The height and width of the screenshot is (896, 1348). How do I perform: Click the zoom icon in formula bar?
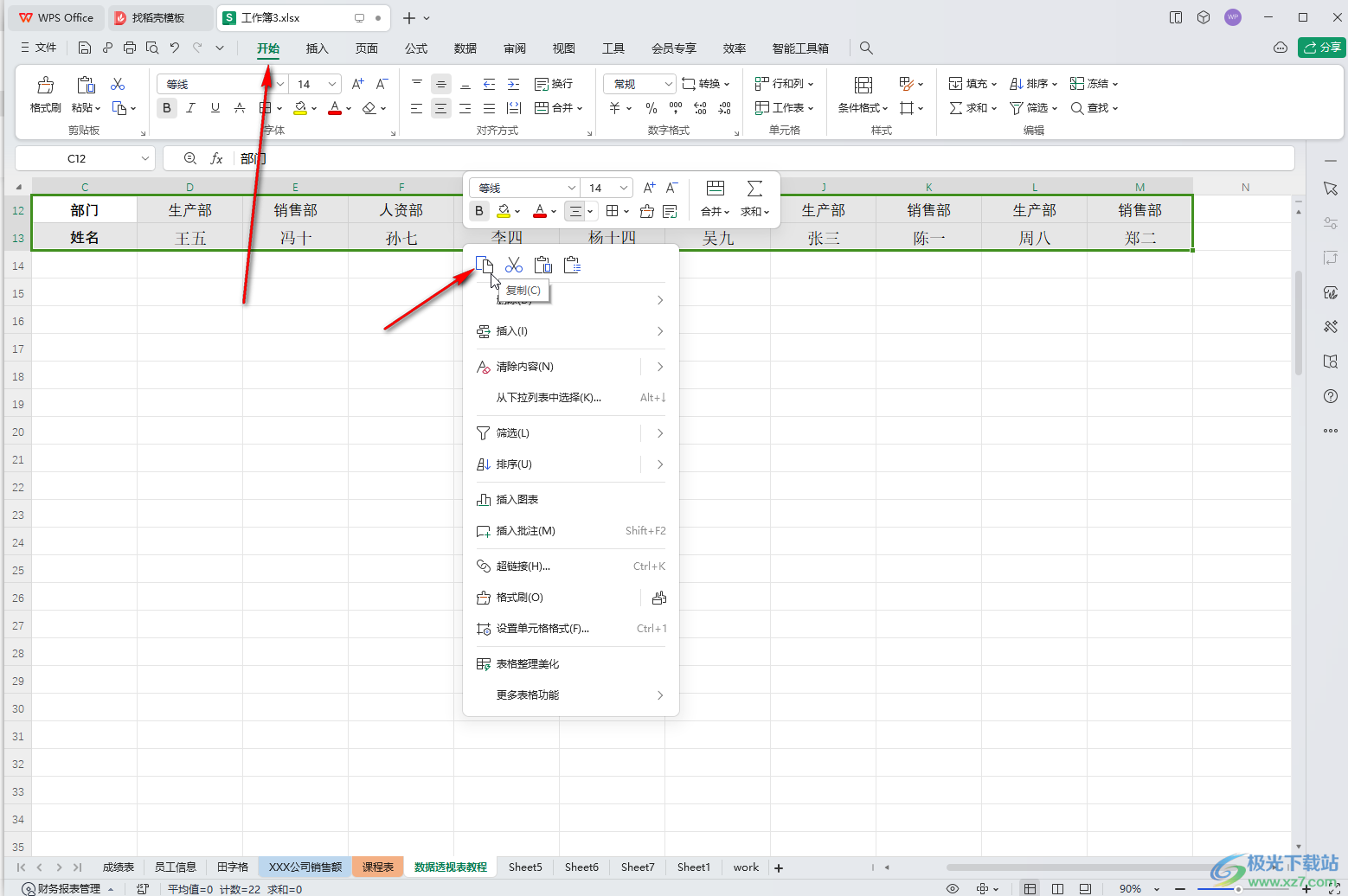[x=190, y=158]
